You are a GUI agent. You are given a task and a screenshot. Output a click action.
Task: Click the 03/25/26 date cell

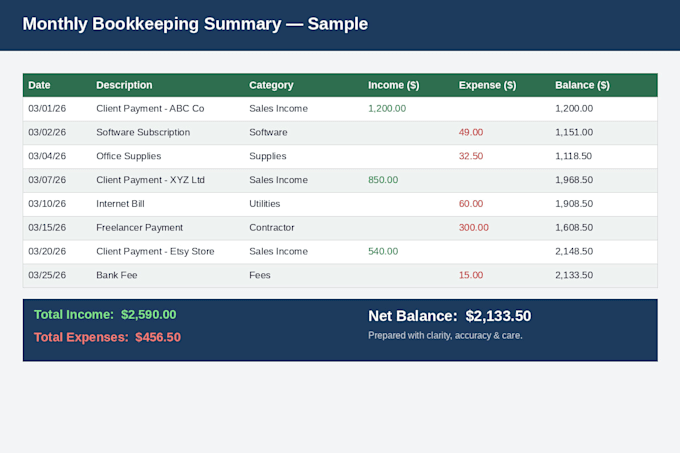pos(47,275)
